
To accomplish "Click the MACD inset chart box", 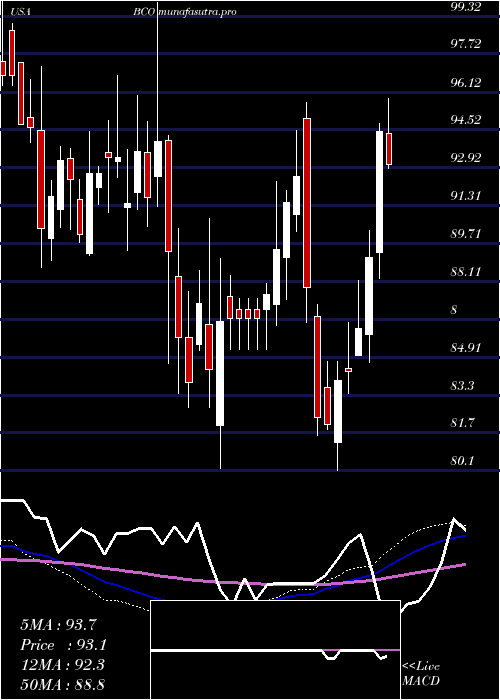I will tap(275, 650).
